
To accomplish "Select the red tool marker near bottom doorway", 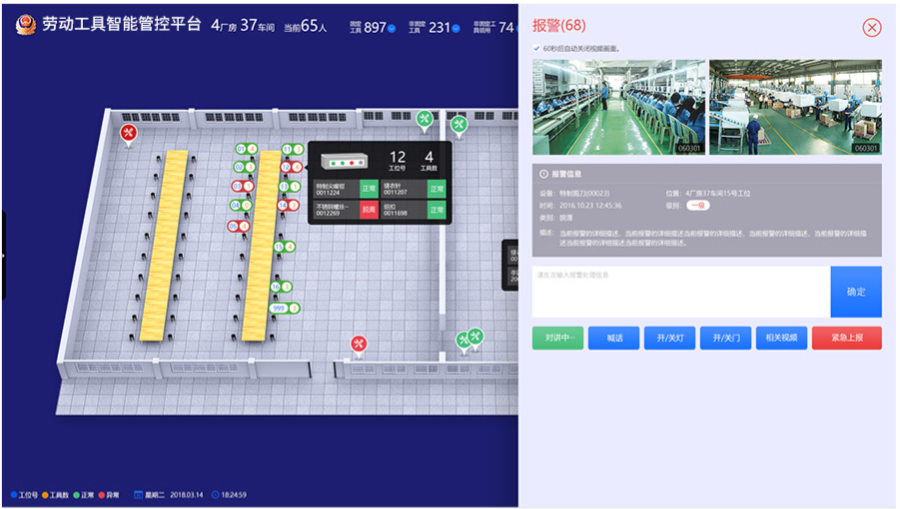I will [359, 344].
